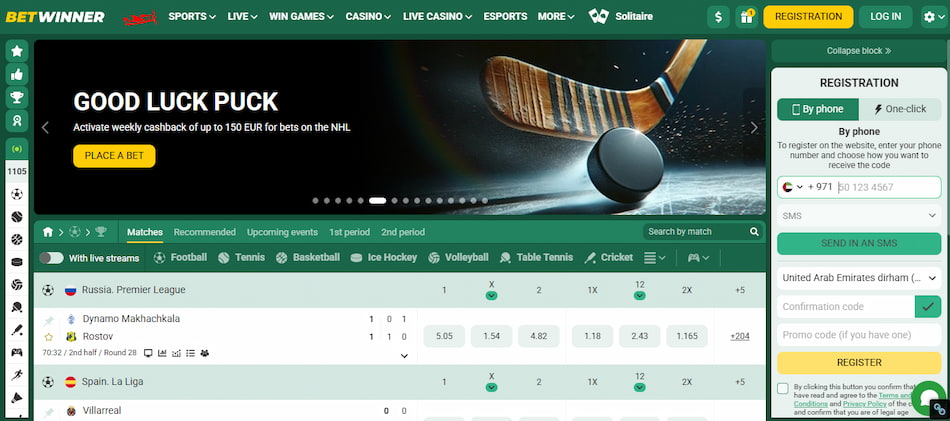Screen dimensions: 950x421
Task: Expand the Live Casino dropdown
Action: (437, 17)
